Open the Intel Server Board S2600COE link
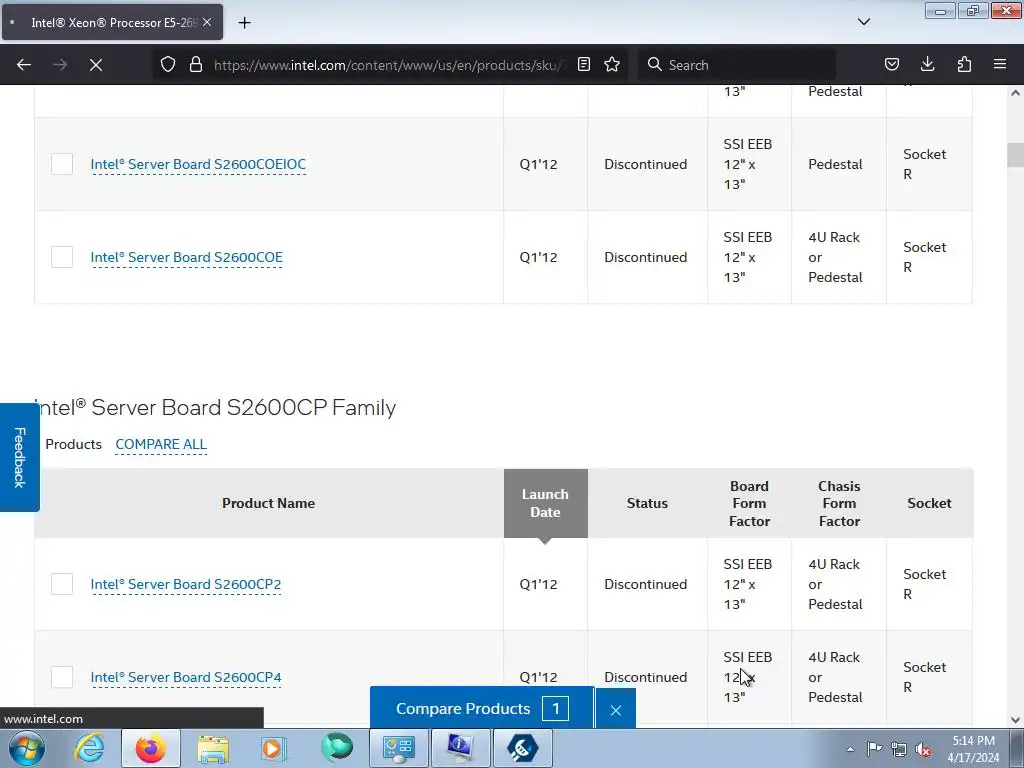Viewport: 1024px width, 768px height. 186,257
